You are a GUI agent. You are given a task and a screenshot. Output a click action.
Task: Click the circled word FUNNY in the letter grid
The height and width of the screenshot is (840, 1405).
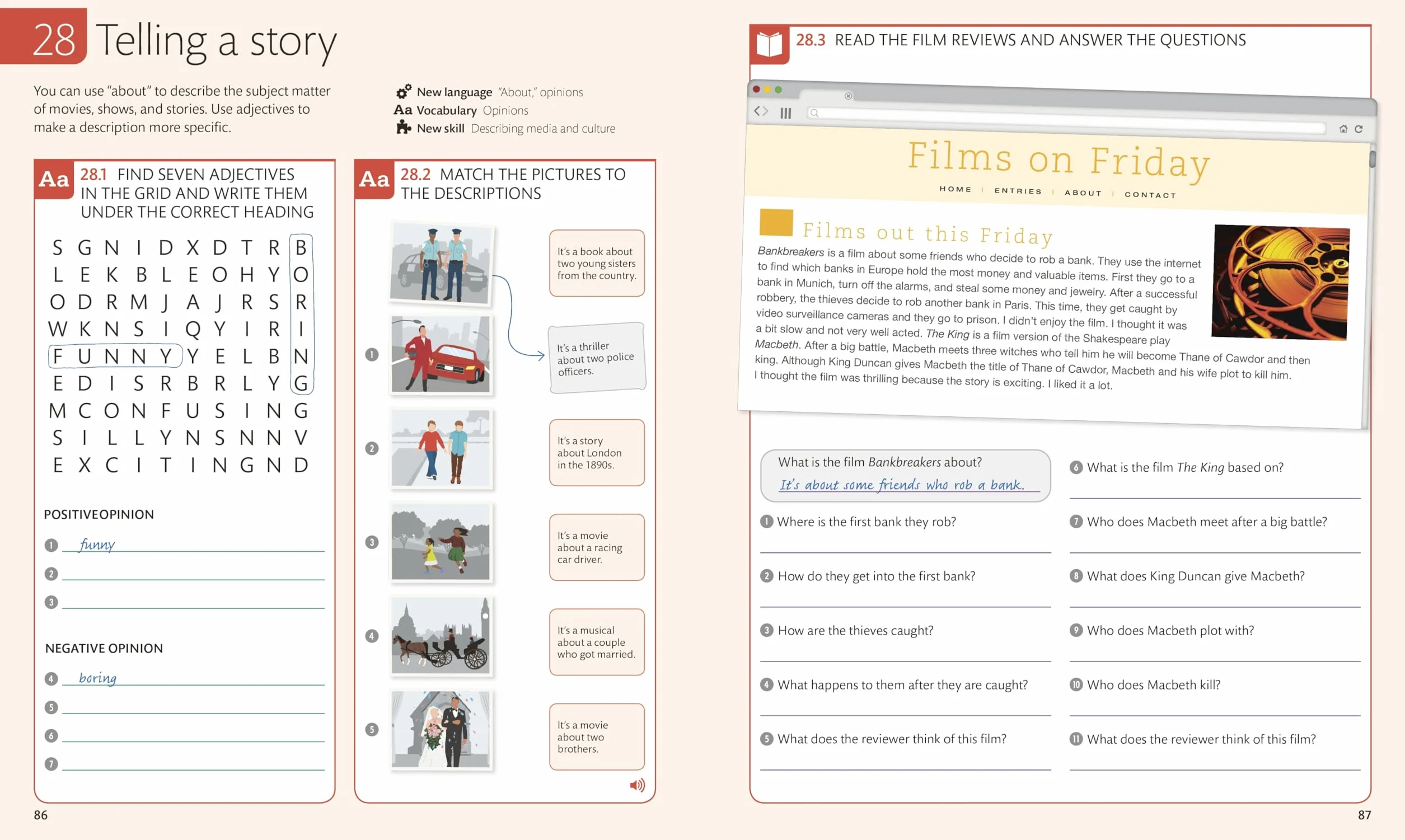click(x=115, y=356)
